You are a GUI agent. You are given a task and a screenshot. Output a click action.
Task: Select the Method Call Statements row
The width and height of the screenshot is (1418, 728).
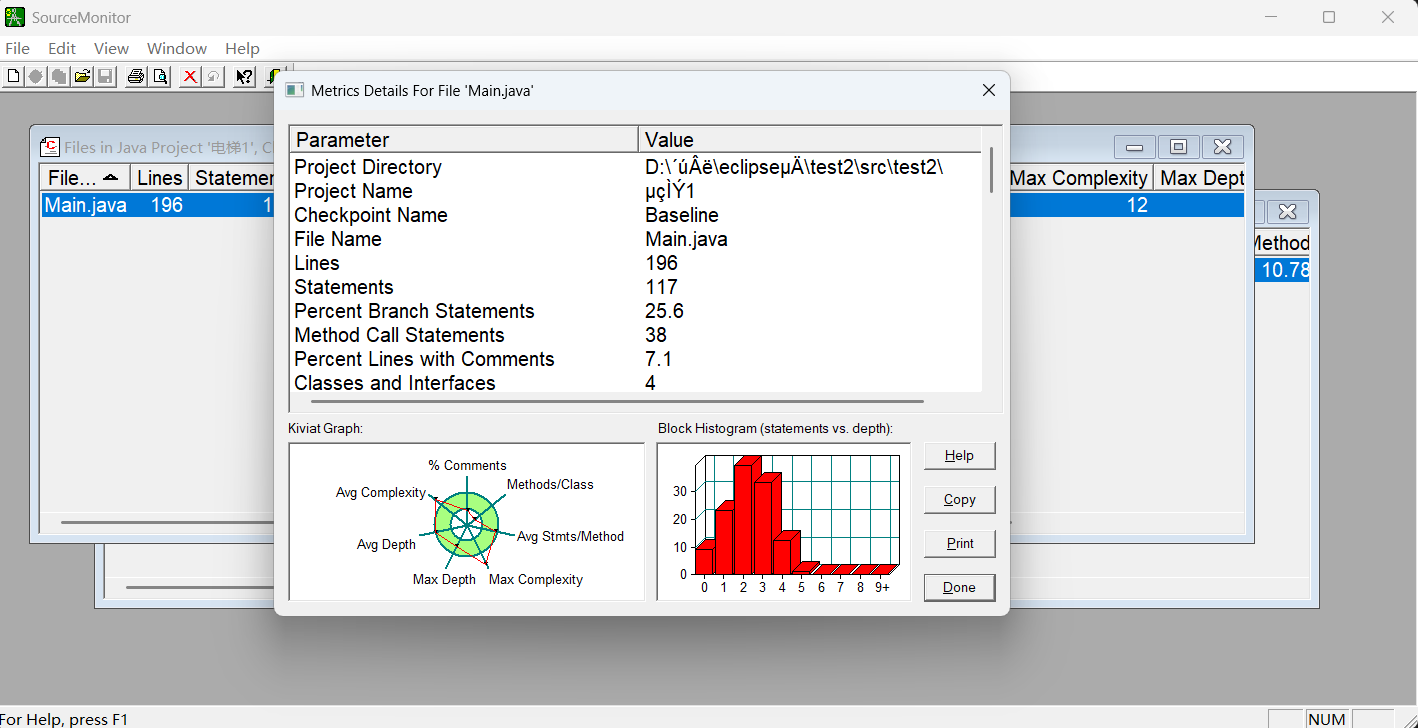635,335
